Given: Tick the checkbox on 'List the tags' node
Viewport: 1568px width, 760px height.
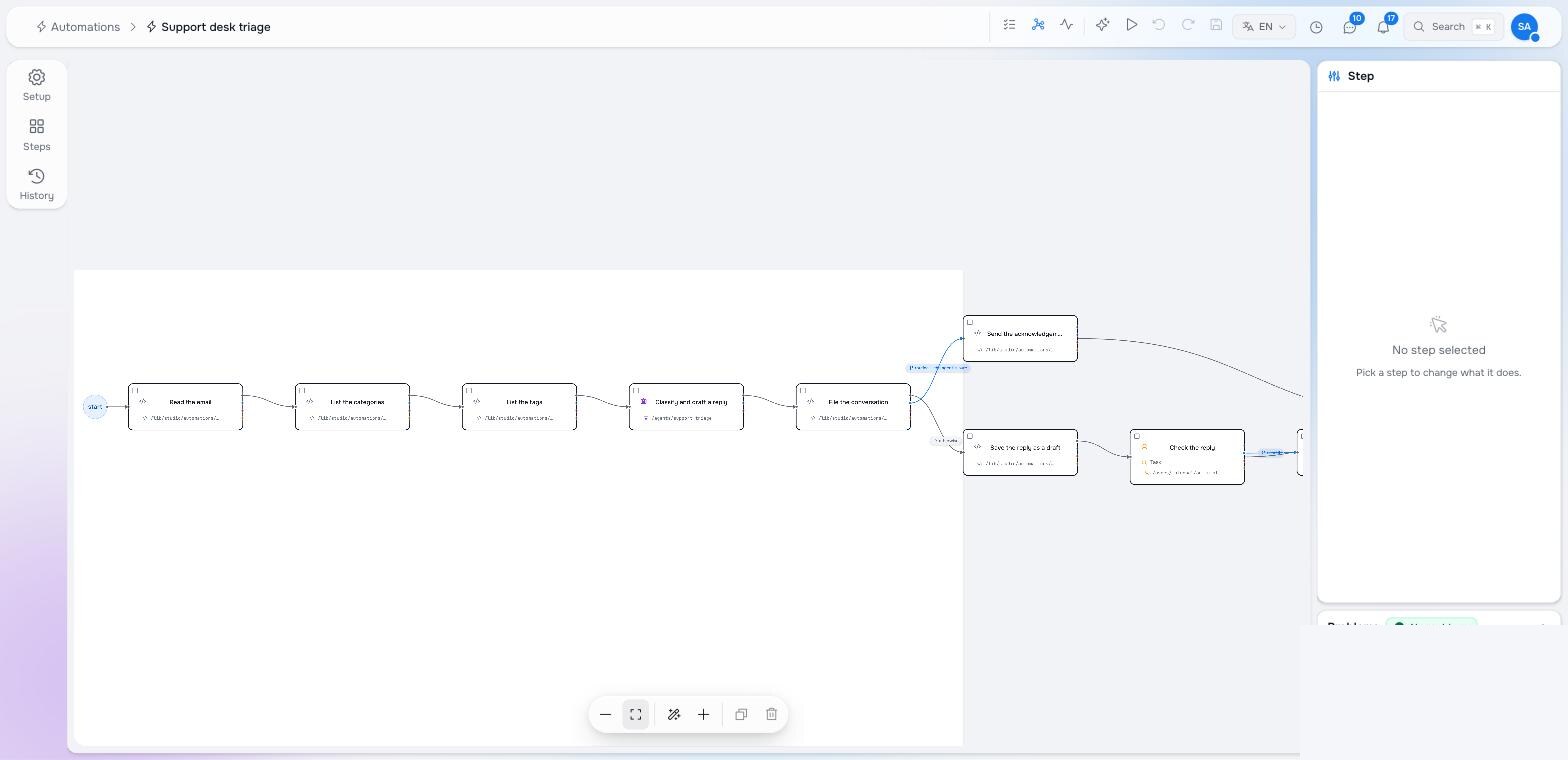Looking at the screenshot, I should click(469, 390).
